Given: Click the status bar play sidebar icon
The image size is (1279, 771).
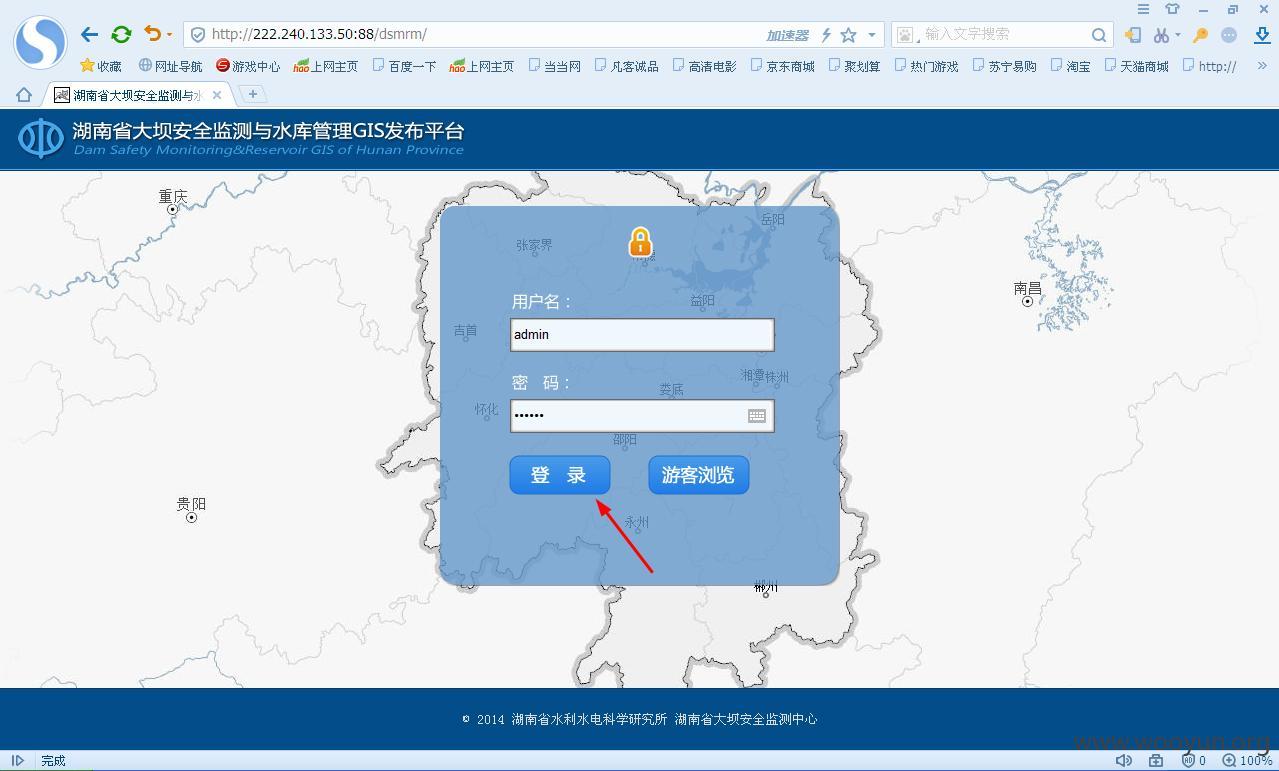Looking at the screenshot, I should click(17, 761).
